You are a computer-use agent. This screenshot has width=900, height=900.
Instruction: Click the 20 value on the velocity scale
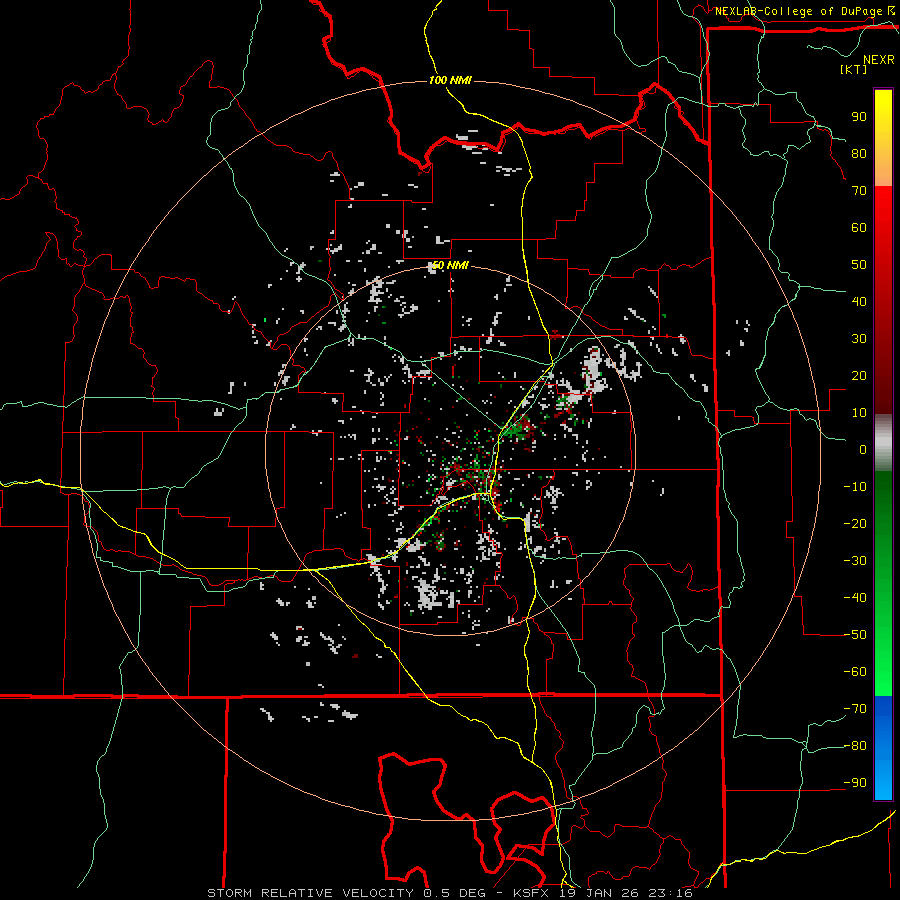coord(859,375)
